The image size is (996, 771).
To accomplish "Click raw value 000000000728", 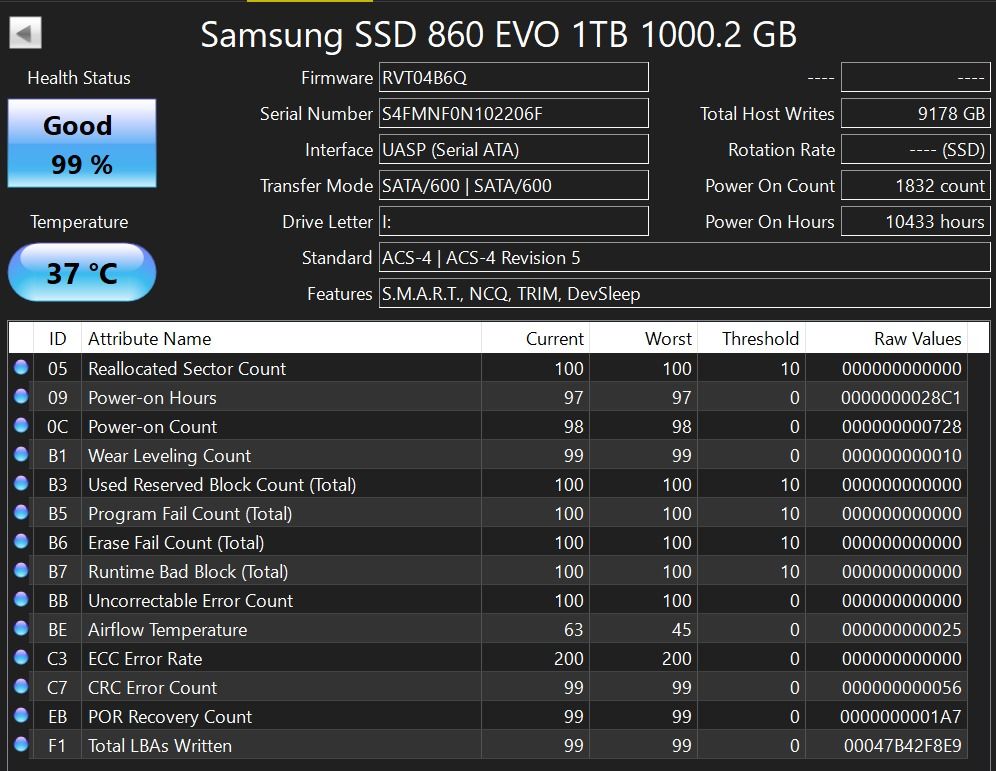I will (x=901, y=427).
